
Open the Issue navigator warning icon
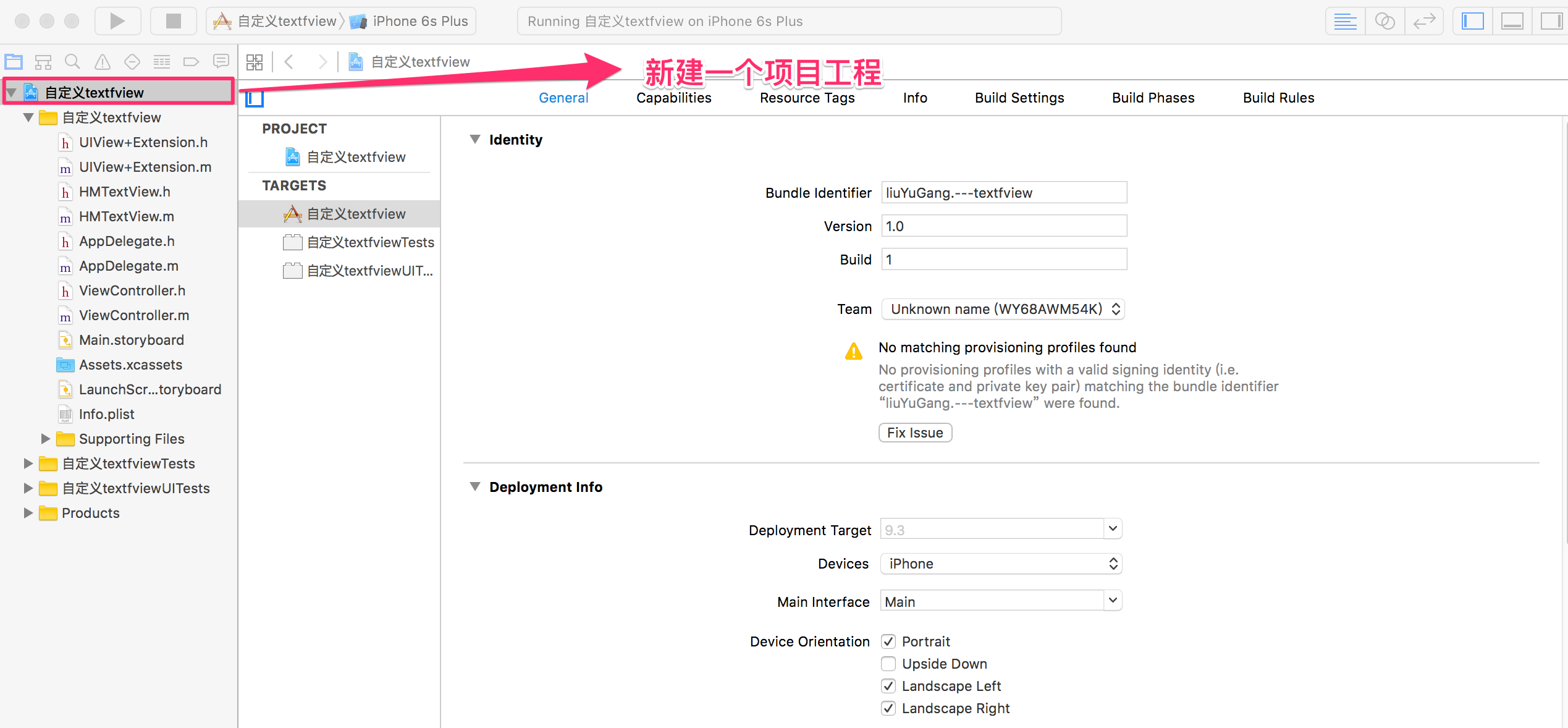pos(102,62)
